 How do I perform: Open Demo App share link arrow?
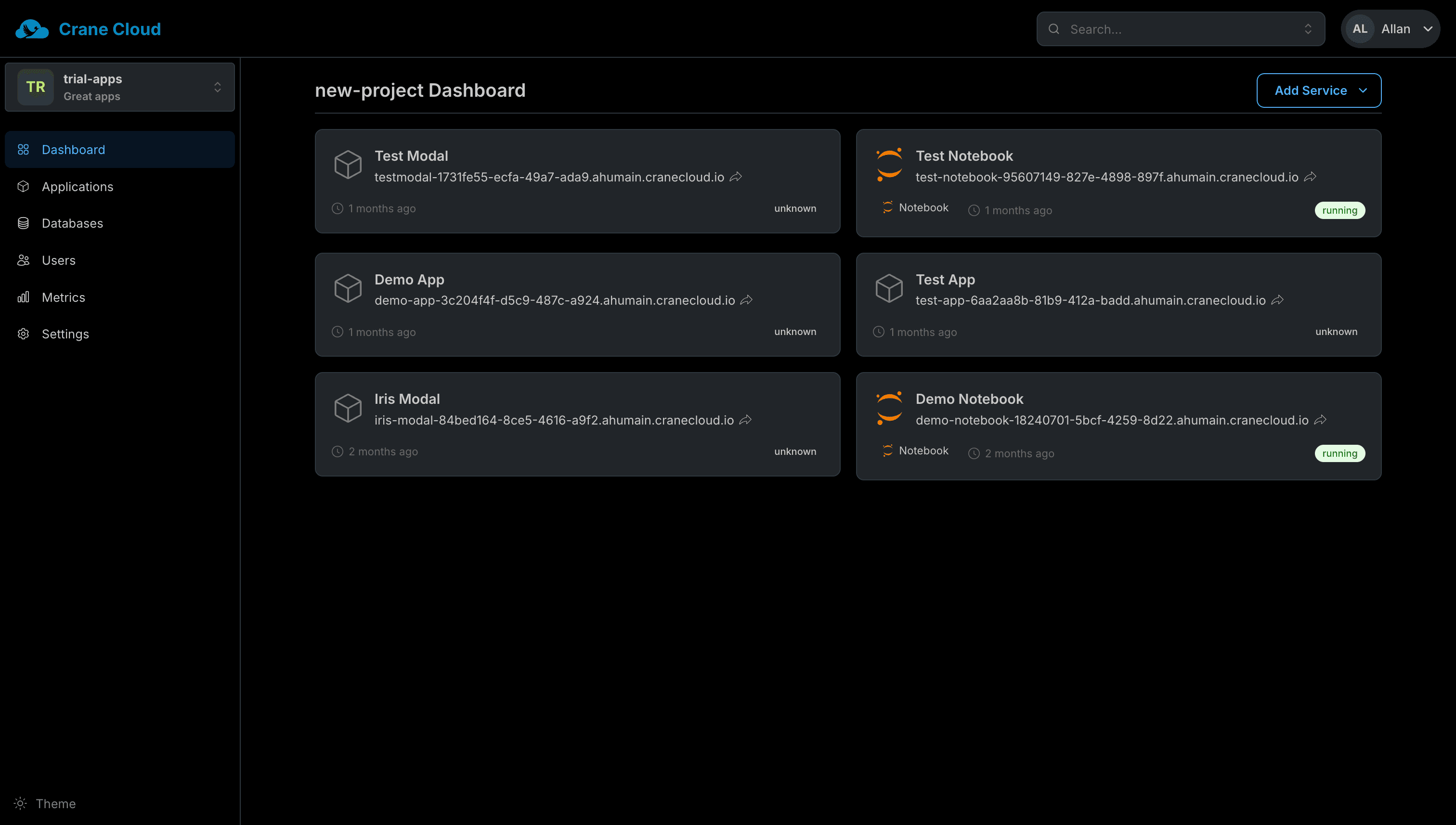(x=746, y=300)
